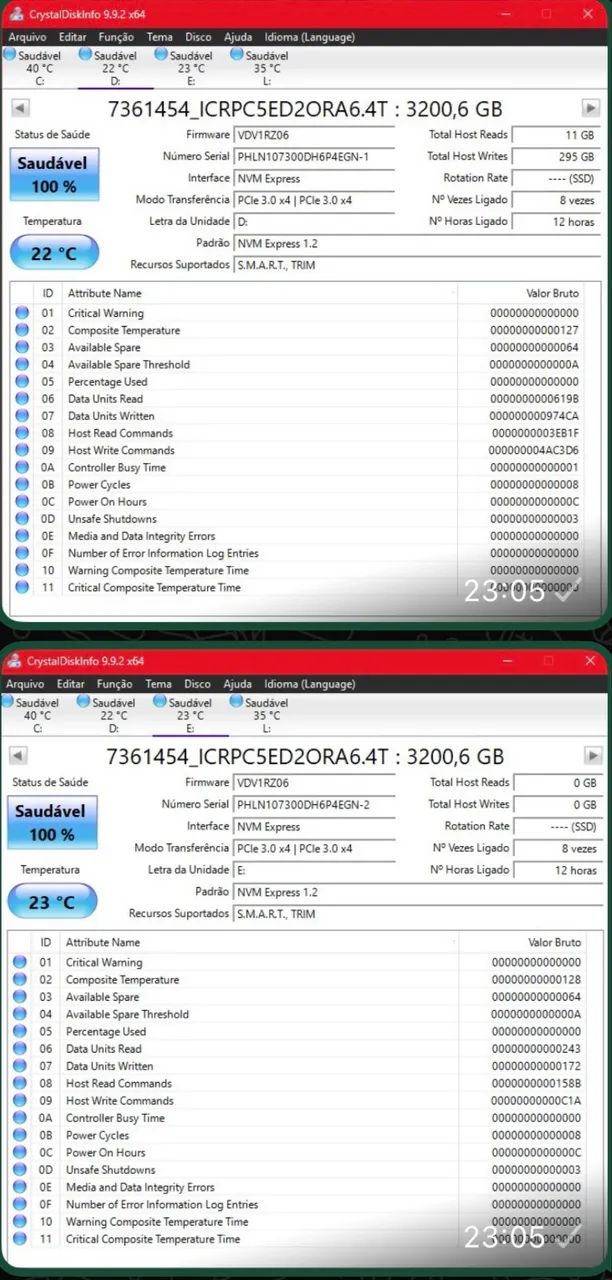Viewport: 612px width, 1280px height.
Task: Click the Saudável 100 % health status in the bottom window
Action: 51,823
